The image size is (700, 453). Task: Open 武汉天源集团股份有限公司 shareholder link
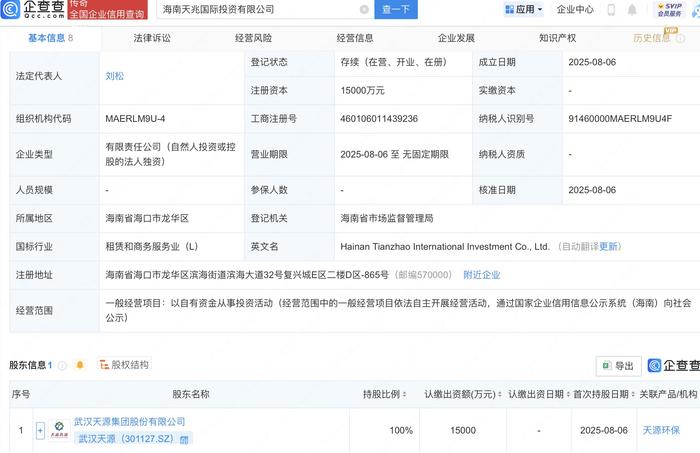129,422
